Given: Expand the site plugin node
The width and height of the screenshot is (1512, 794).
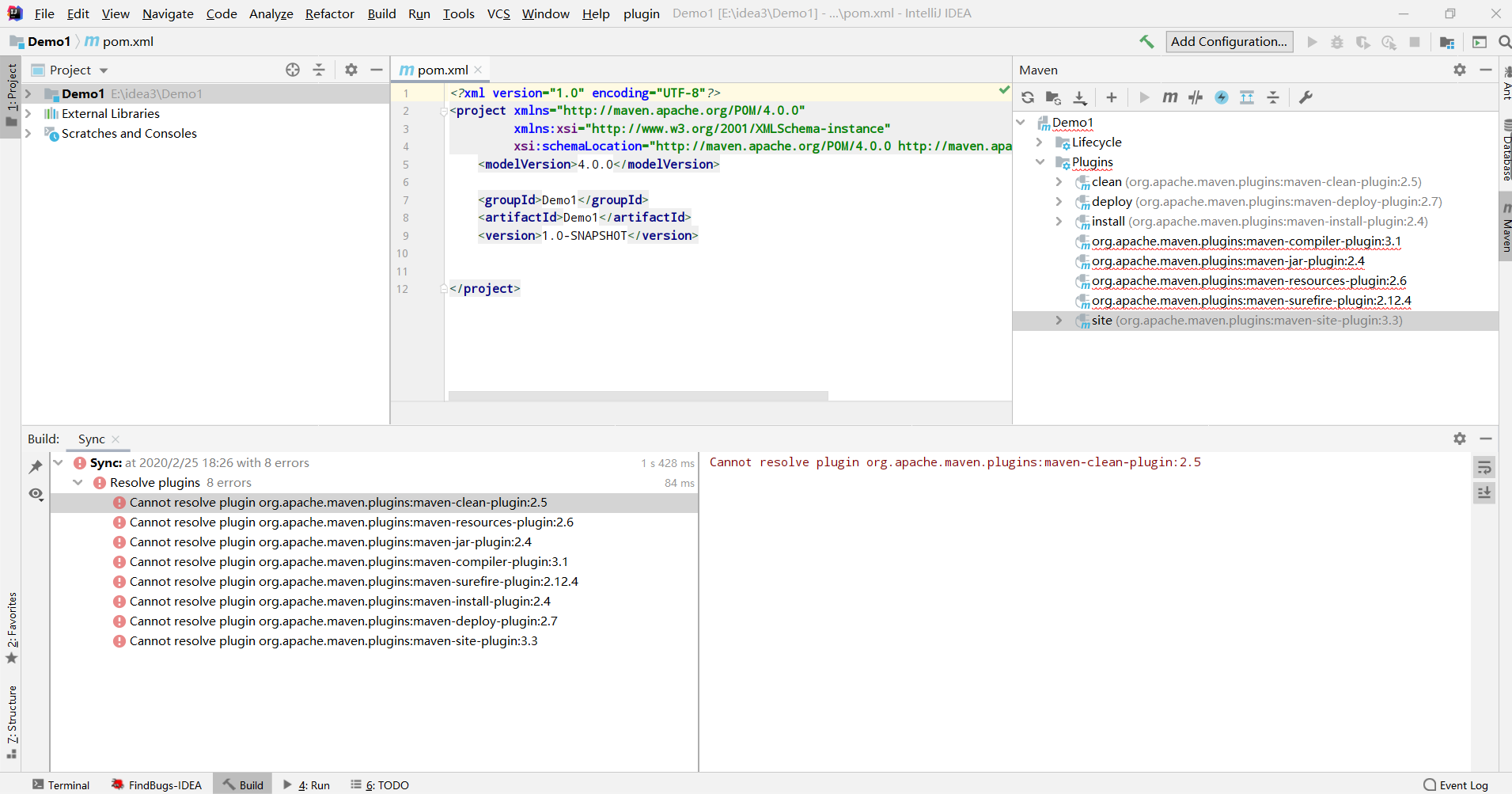Looking at the screenshot, I should 1059,321.
